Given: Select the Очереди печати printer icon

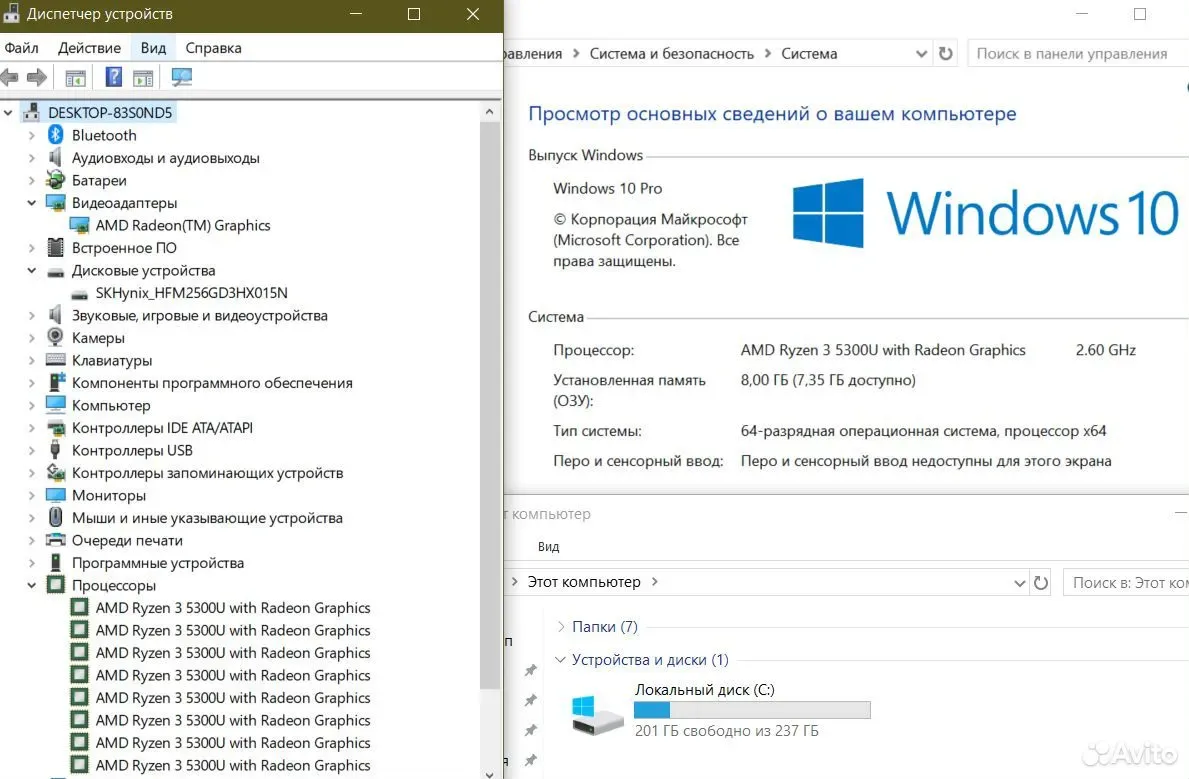Looking at the screenshot, I should (55, 540).
